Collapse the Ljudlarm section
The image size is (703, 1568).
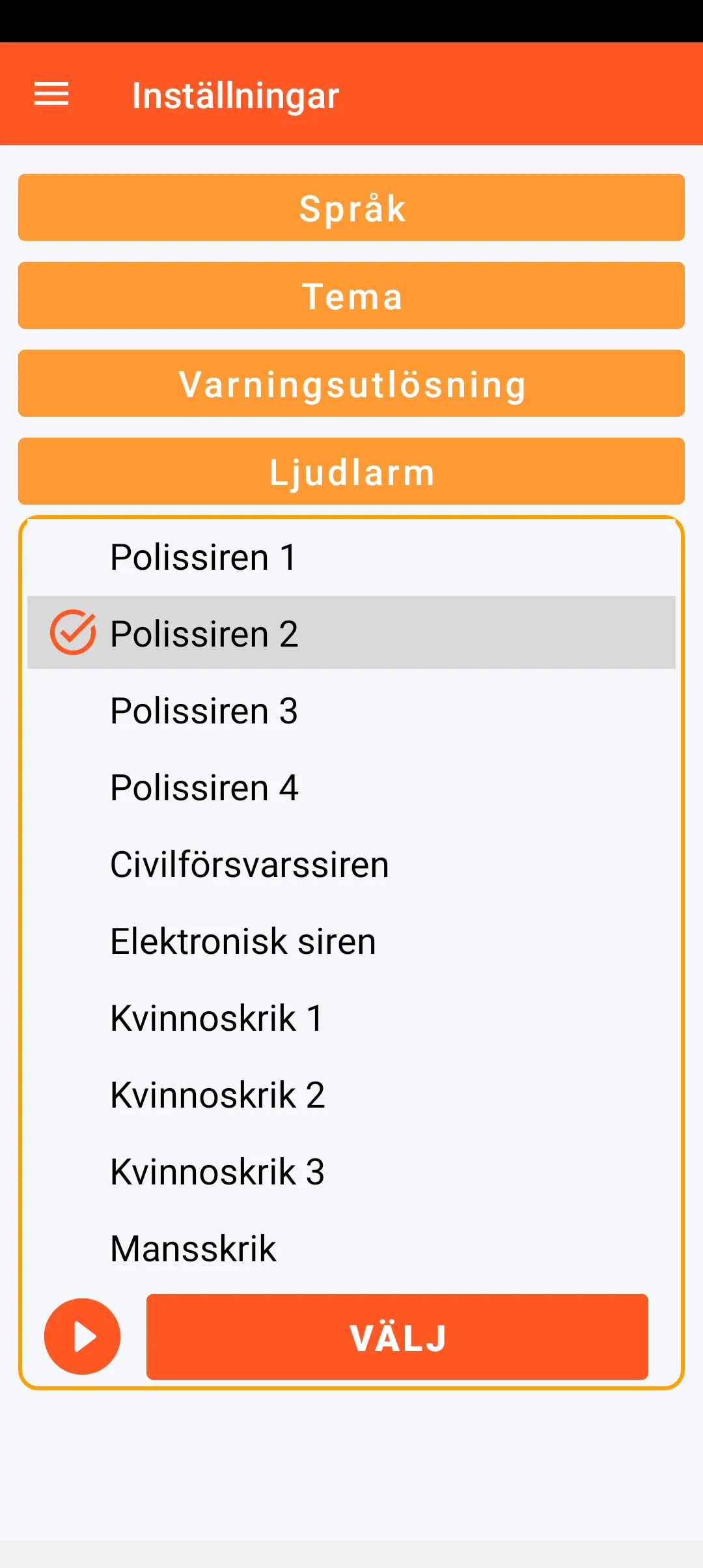point(351,471)
